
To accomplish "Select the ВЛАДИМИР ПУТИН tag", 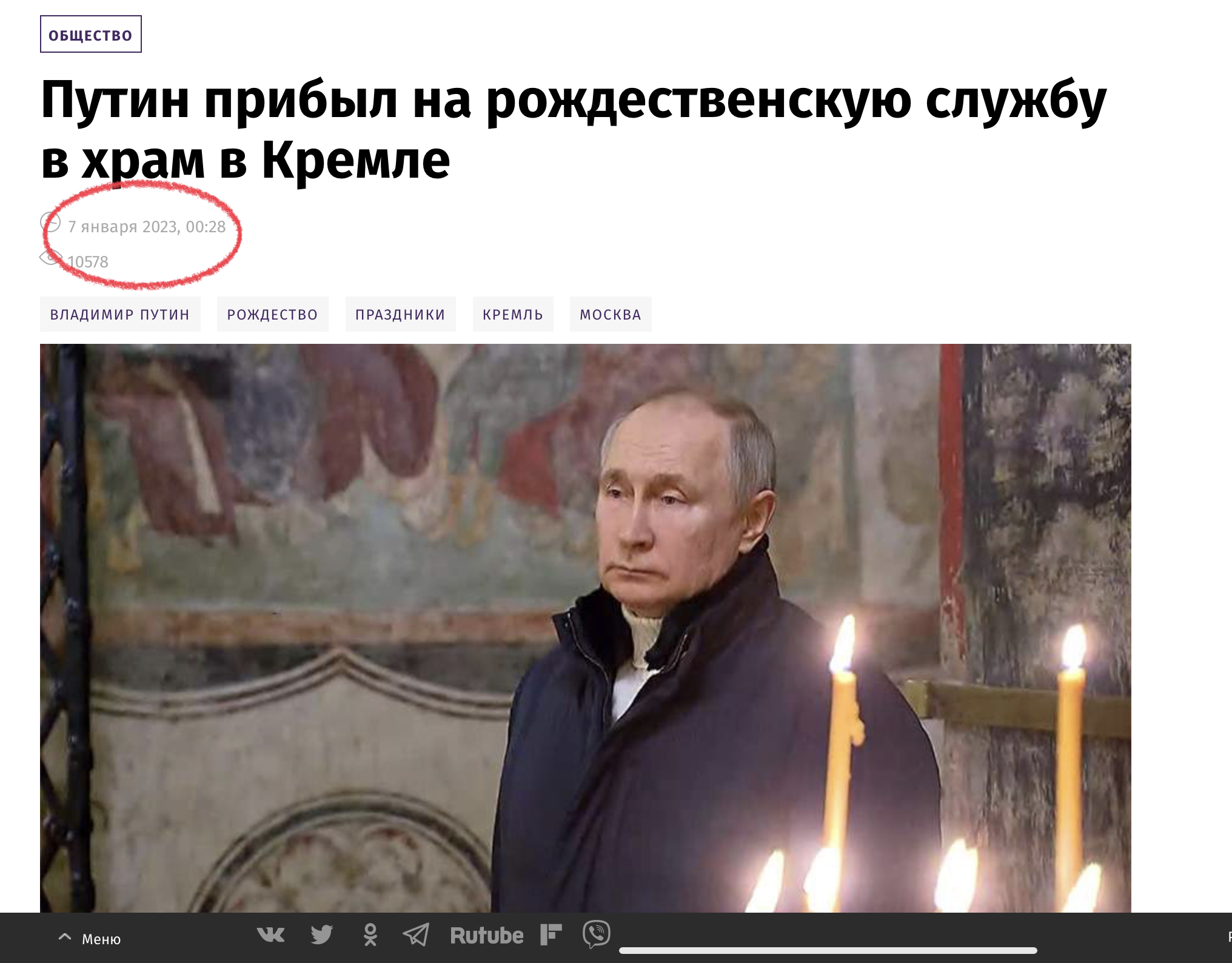I will click(120, 314).
